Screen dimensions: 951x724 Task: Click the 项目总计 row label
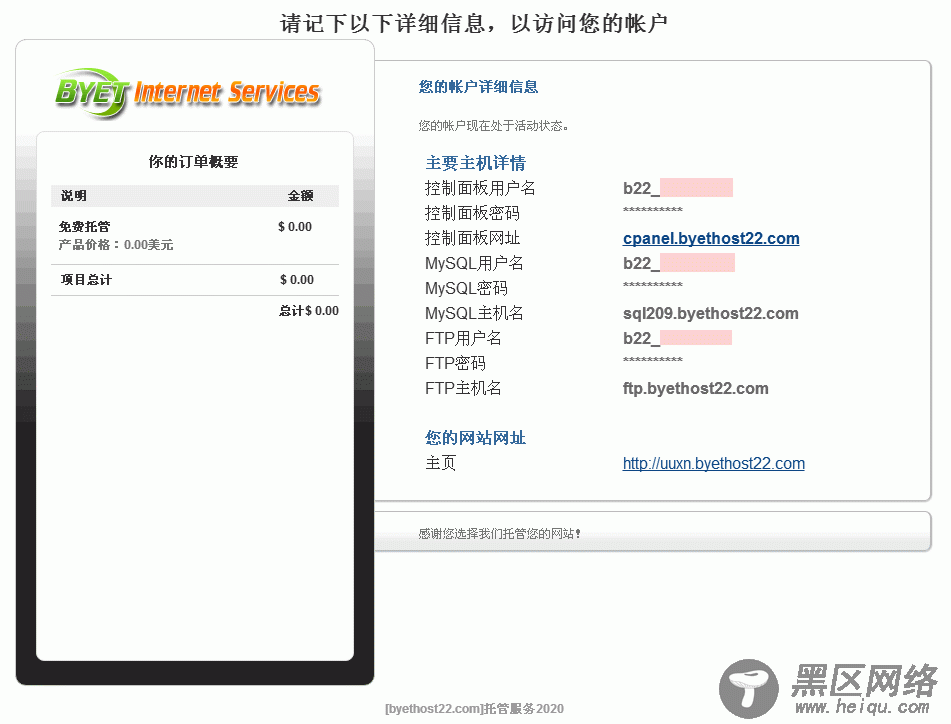pos(86,280)
